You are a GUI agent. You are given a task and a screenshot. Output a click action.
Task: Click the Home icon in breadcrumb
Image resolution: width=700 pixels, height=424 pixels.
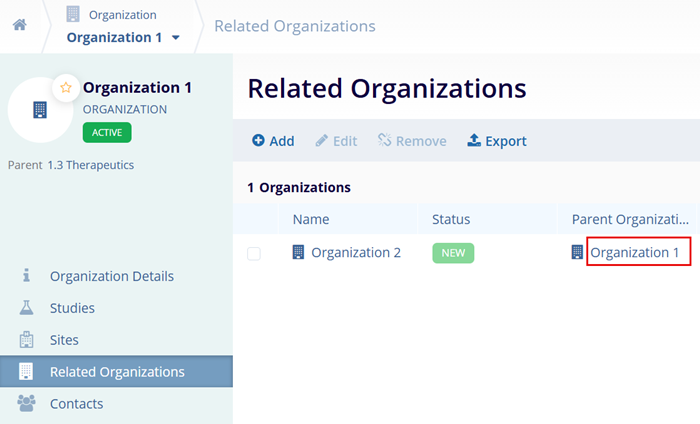click(19, 25)
